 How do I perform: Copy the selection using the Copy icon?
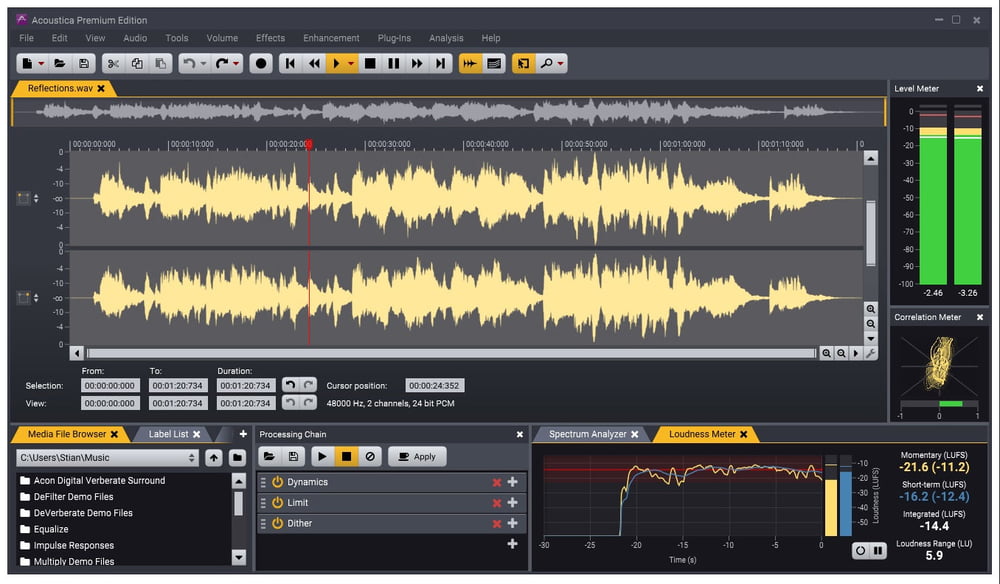(x=136, y=63)
